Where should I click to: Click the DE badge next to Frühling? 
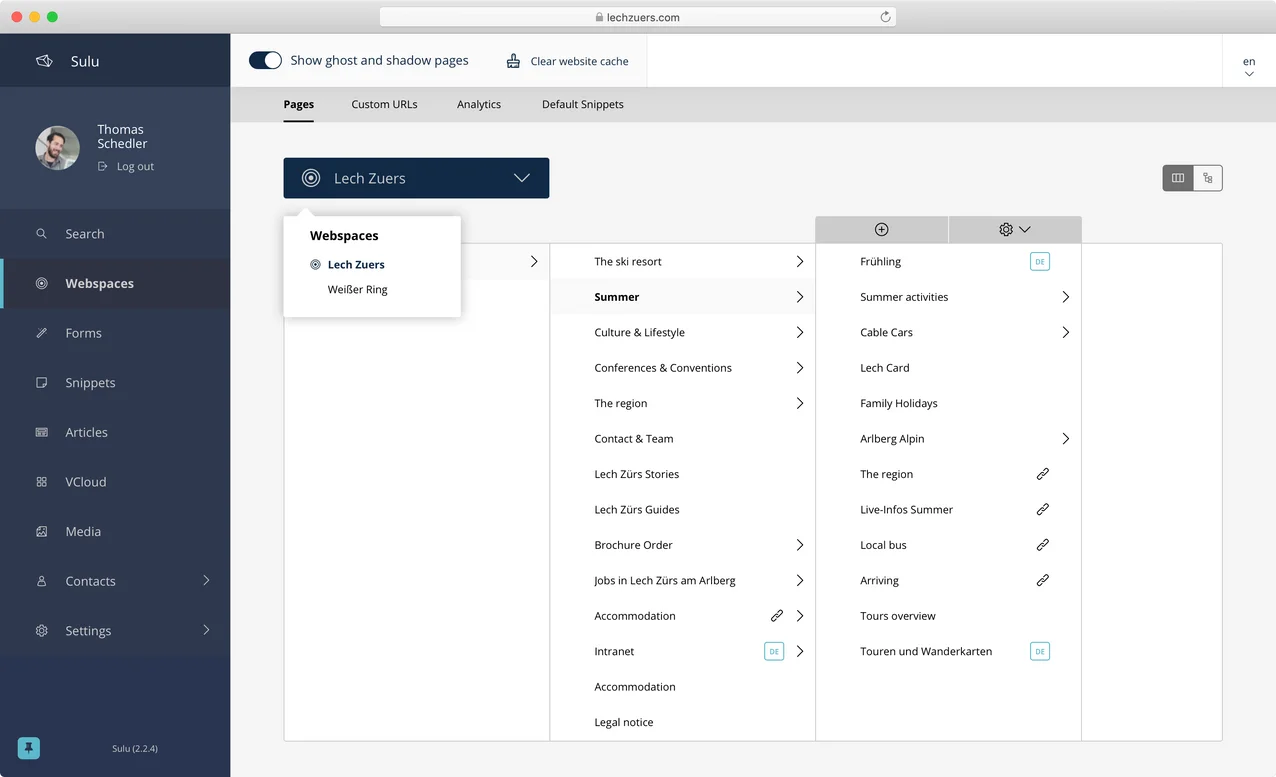click(1040, 262)
